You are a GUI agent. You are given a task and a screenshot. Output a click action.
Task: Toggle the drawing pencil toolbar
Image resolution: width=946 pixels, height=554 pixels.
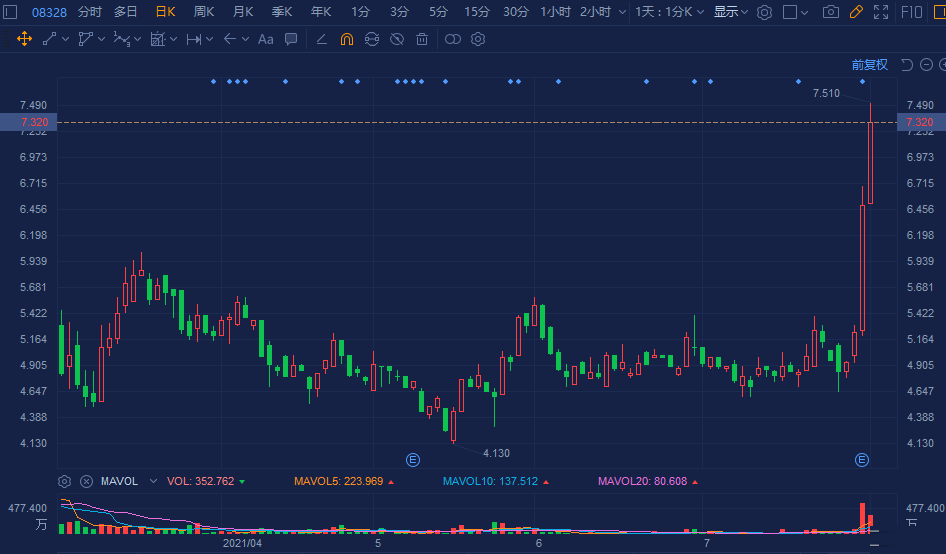856,12
